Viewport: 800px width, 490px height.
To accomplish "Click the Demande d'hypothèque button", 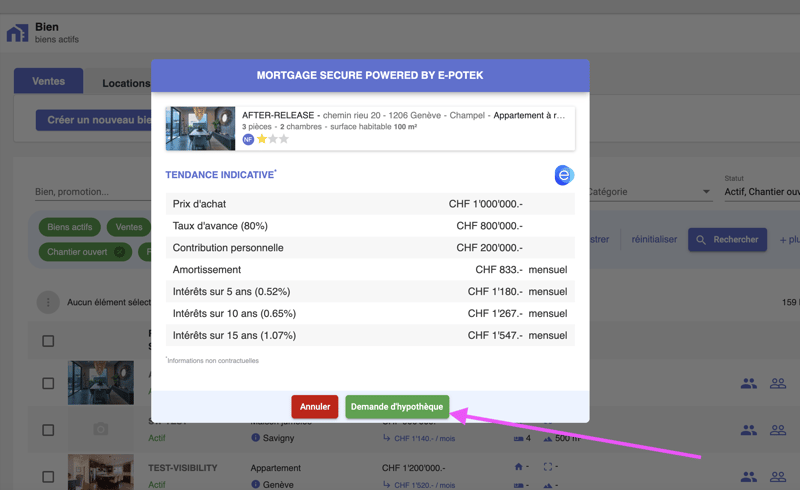I will tap(397, 407).
